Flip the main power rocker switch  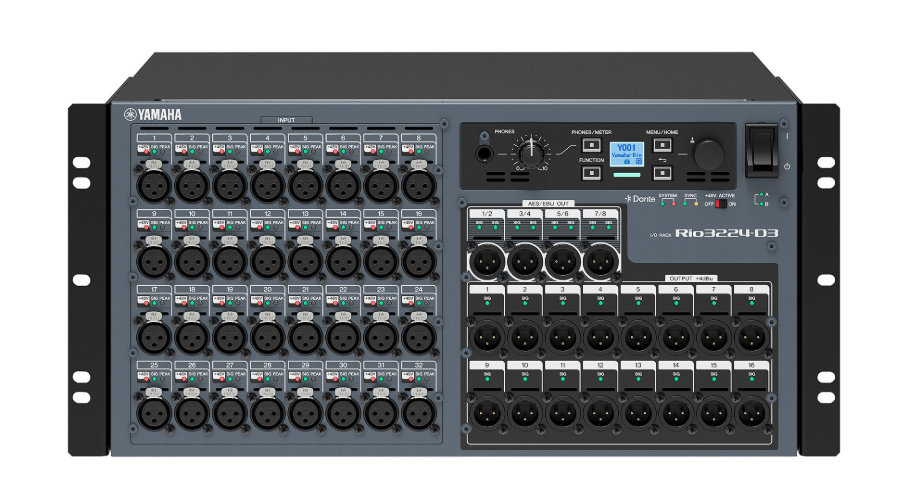[761, 151]
